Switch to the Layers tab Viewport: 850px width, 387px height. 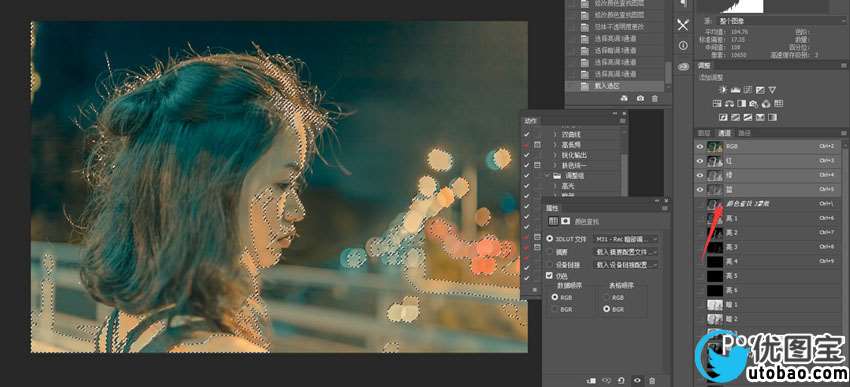click(x=704, y=133)
